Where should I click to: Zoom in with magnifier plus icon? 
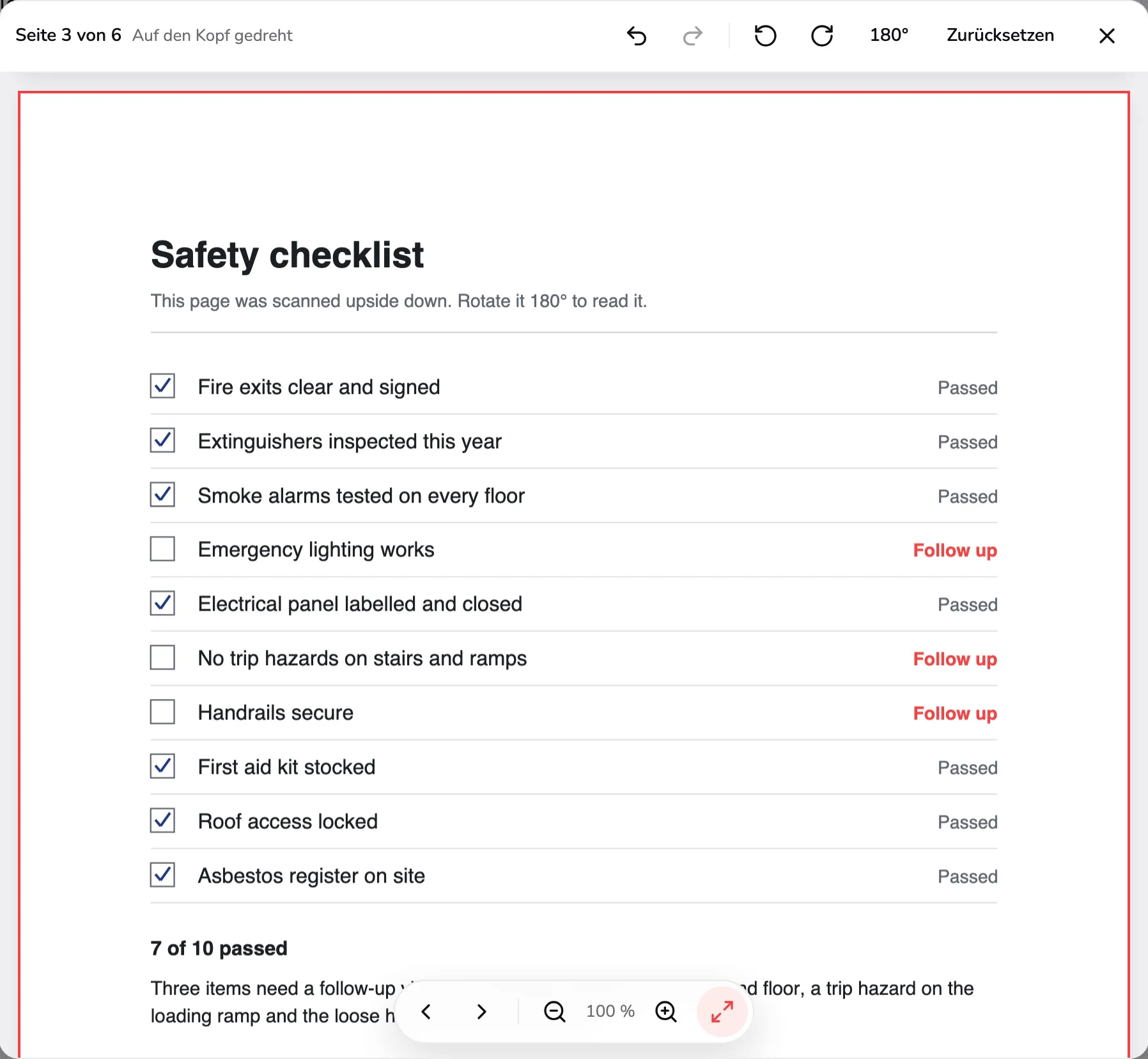[x=666, y=1011]
